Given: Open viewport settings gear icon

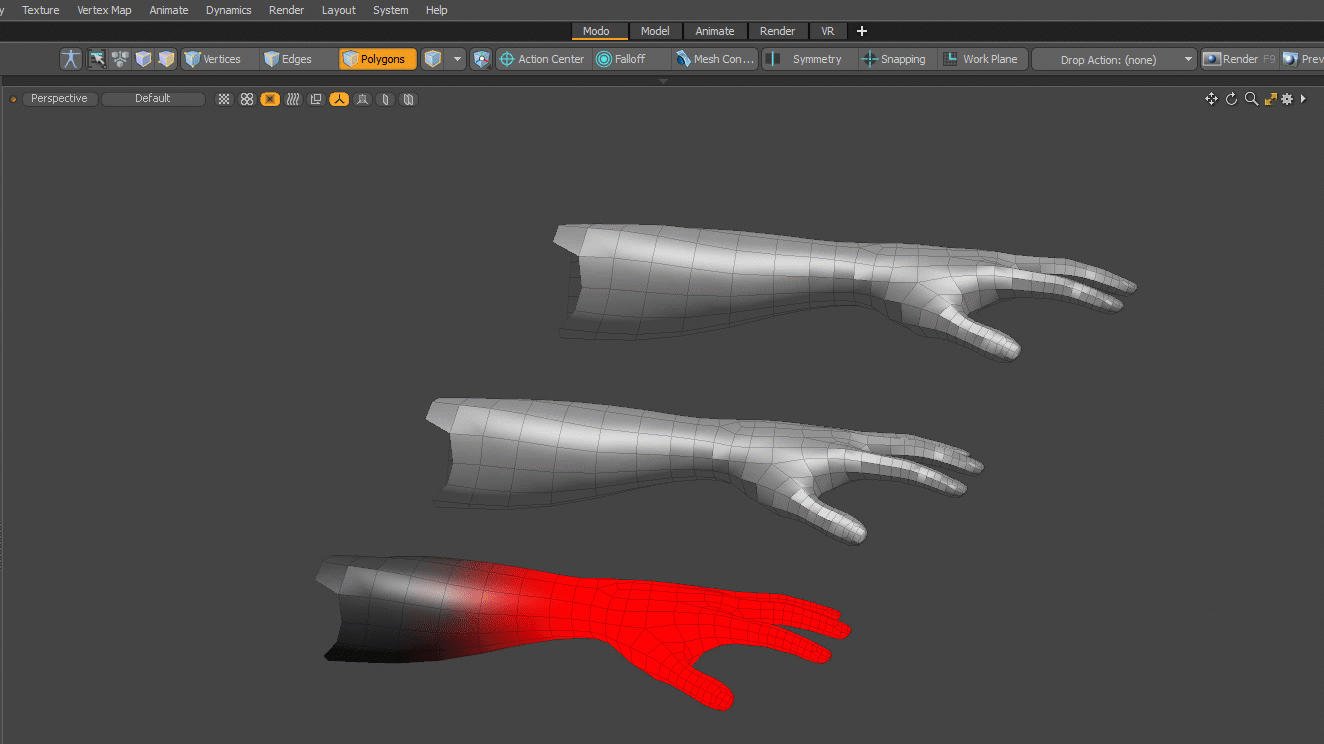Looking at the screenshot, I should [1287, 99].
